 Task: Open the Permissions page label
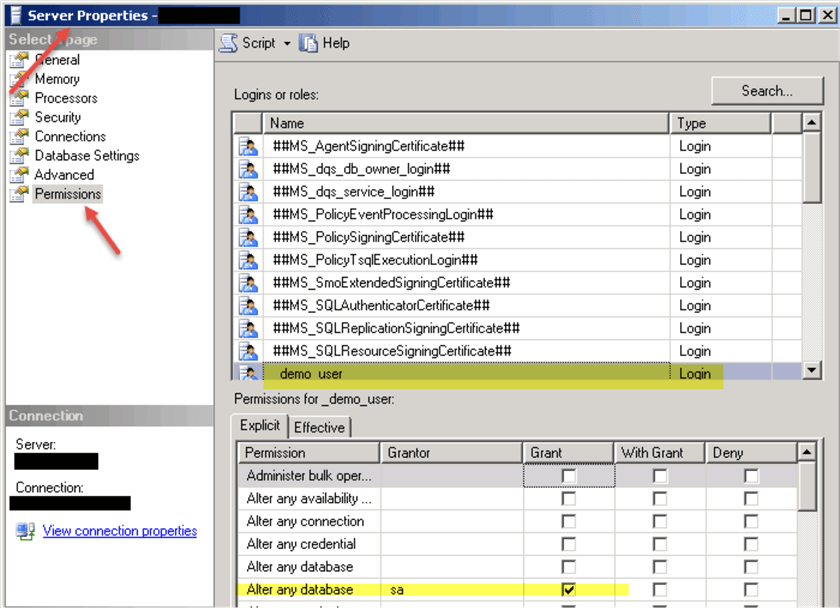[68, 194]
